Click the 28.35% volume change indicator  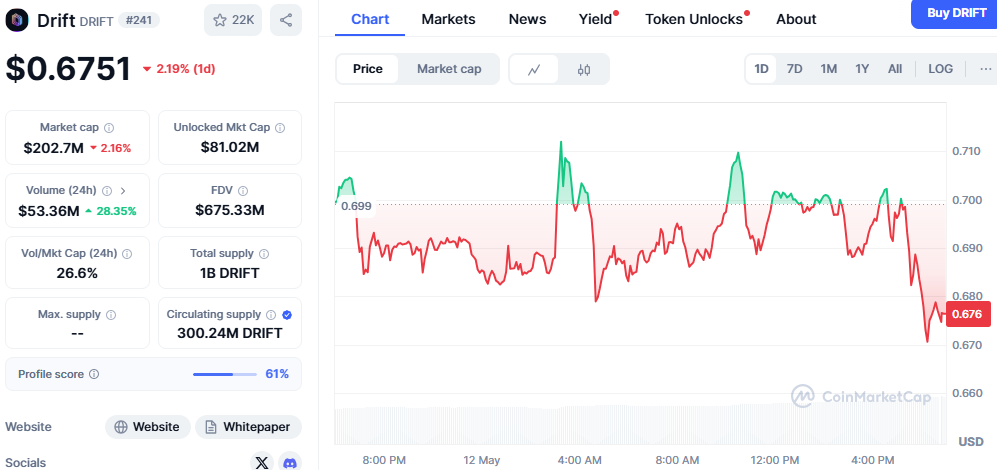point(111,211)
